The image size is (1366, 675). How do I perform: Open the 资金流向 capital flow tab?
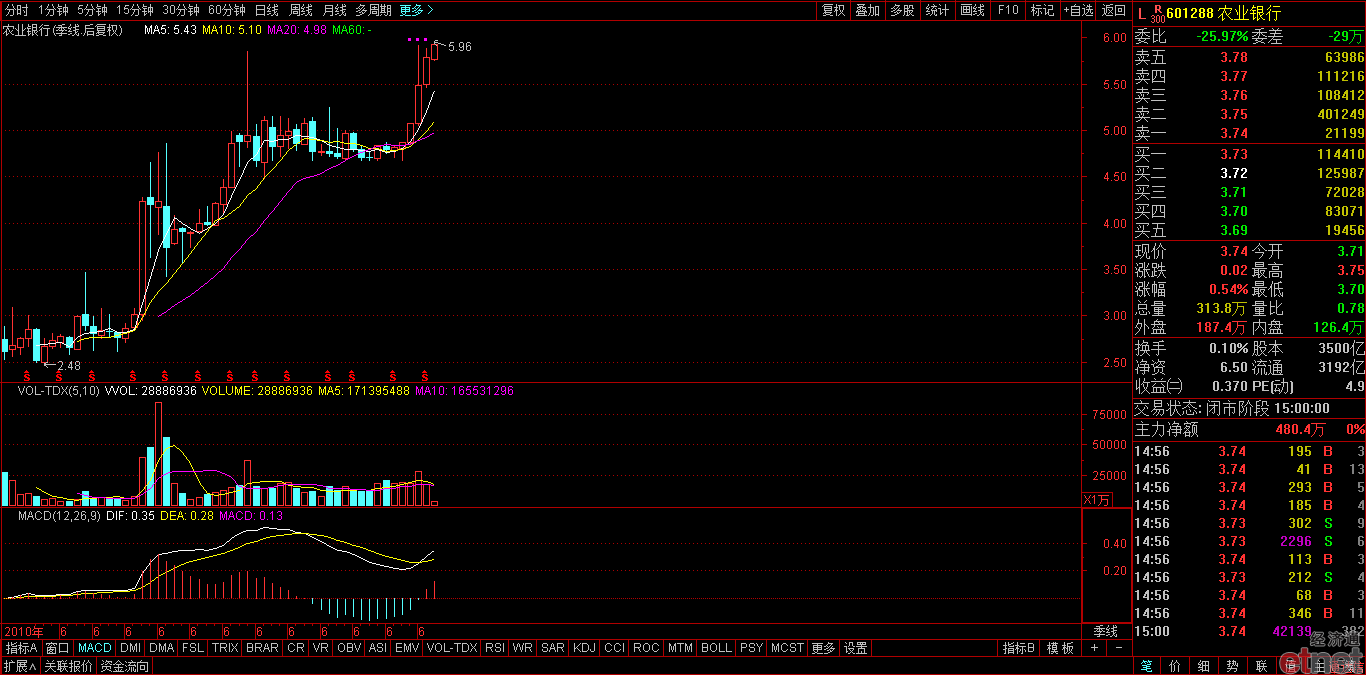125,666
